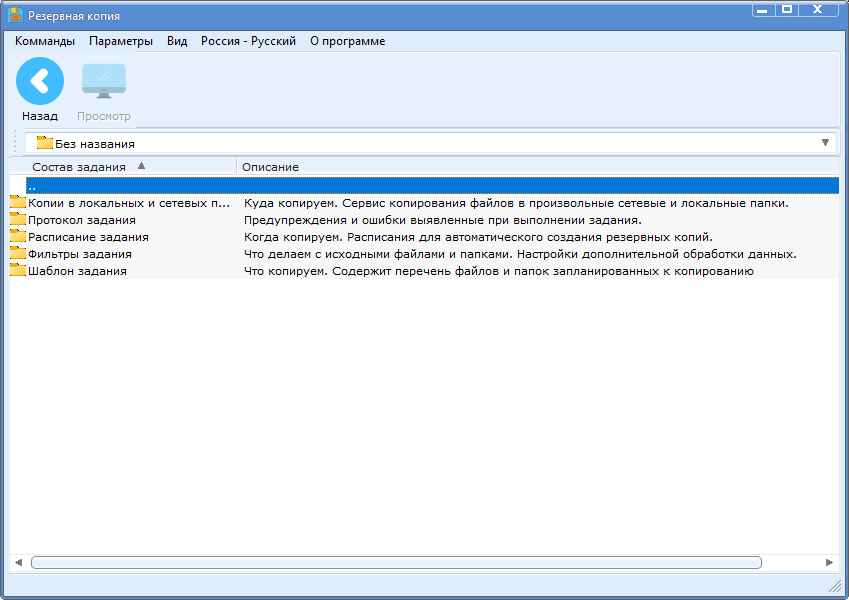
Task: Click the horizontal scrollbar thumb
Action: click(x=396, y=562)
